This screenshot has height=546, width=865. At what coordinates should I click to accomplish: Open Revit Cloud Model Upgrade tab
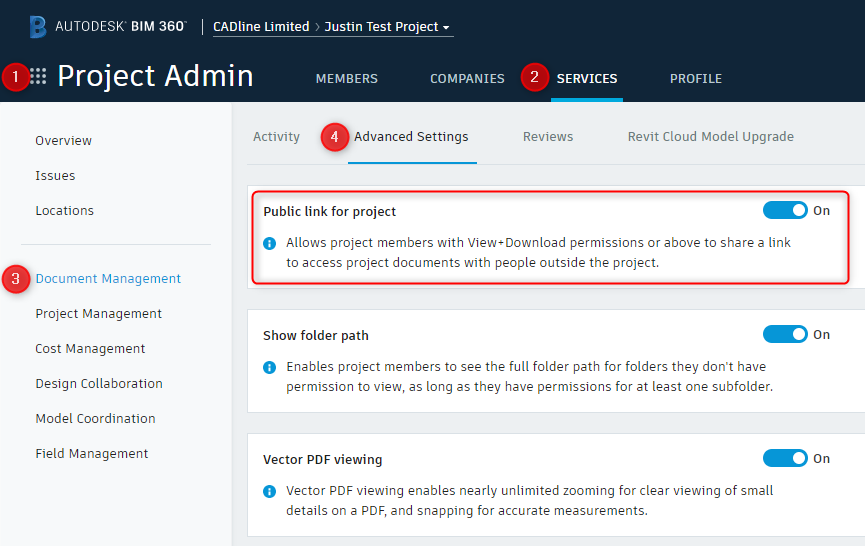[x=711, y=137]
